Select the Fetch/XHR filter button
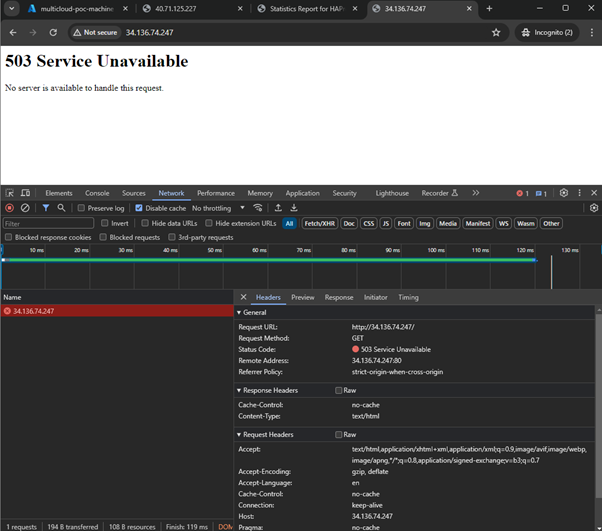 pyautogui.click(x=319, y=223)
